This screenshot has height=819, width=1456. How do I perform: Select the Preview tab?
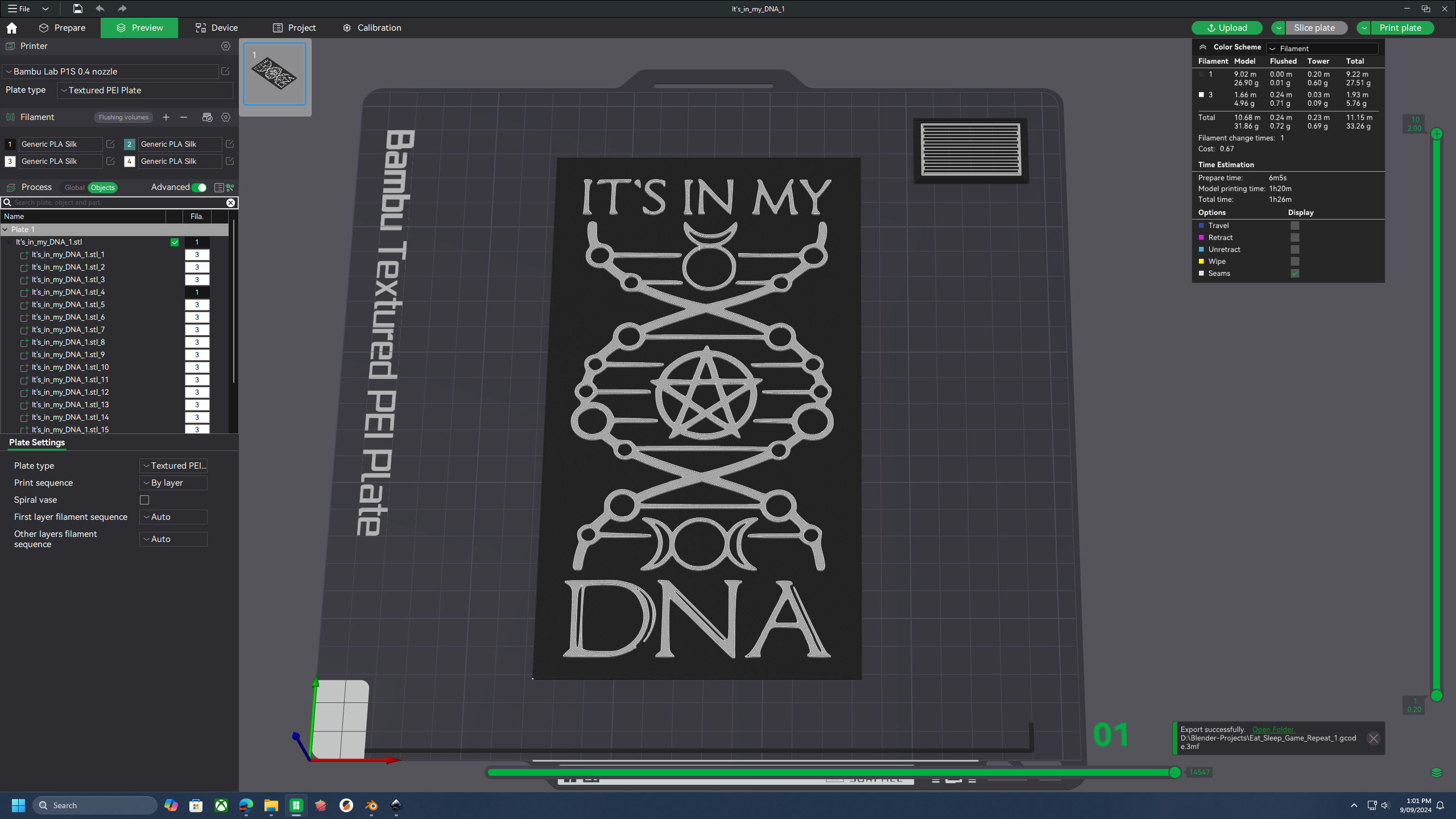pyautogui.click(x=139, y=28)
